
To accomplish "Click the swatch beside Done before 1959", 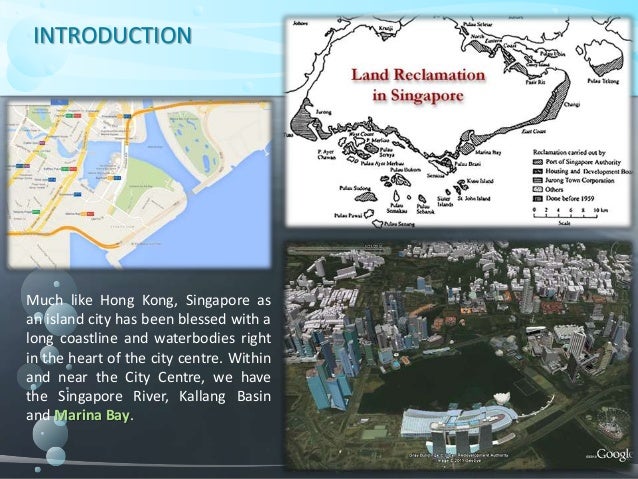I will tap(538, 199).
